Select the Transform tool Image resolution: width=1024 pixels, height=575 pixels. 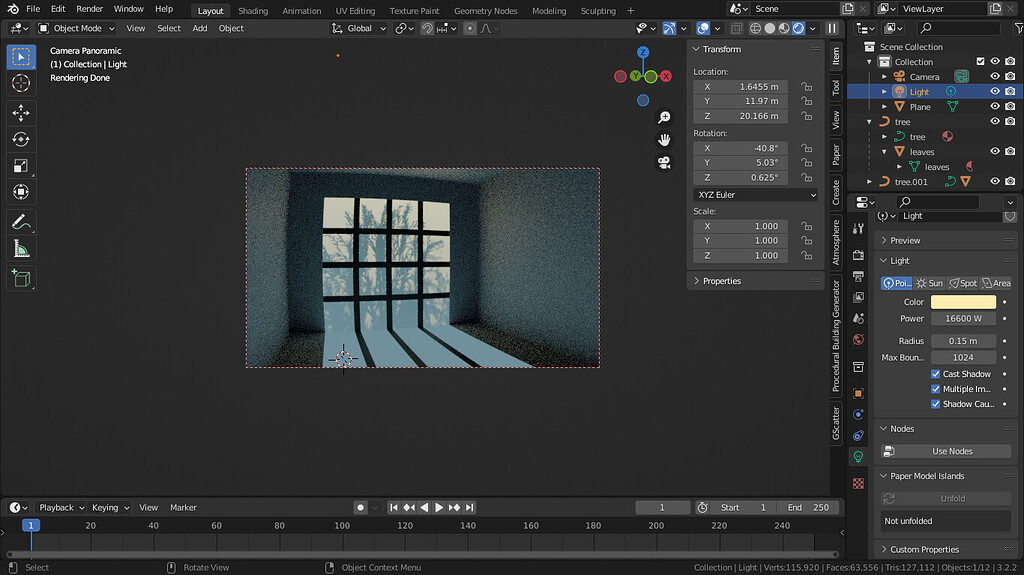(x=21, y=191)
